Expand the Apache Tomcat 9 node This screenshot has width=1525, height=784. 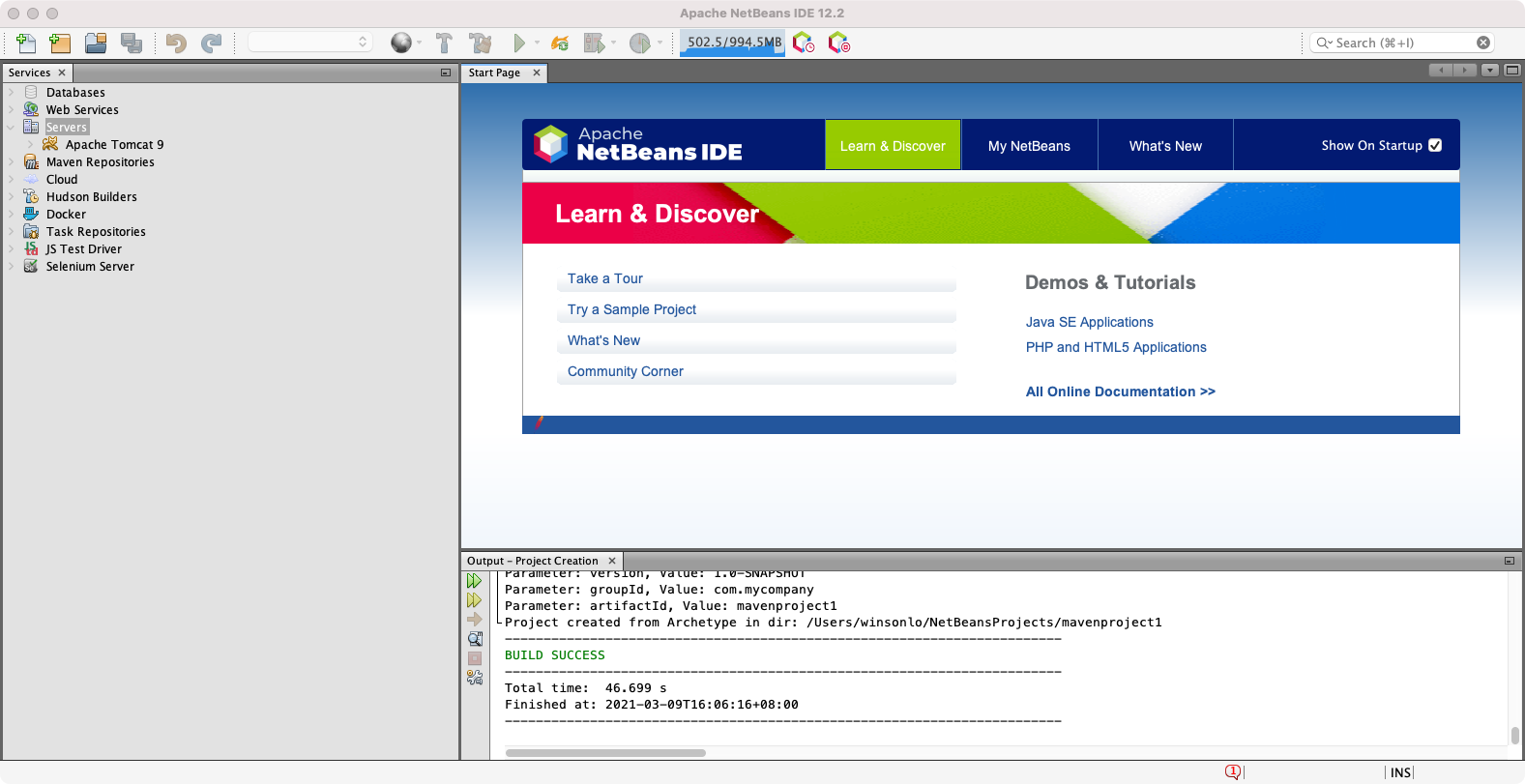pos(30,145)
